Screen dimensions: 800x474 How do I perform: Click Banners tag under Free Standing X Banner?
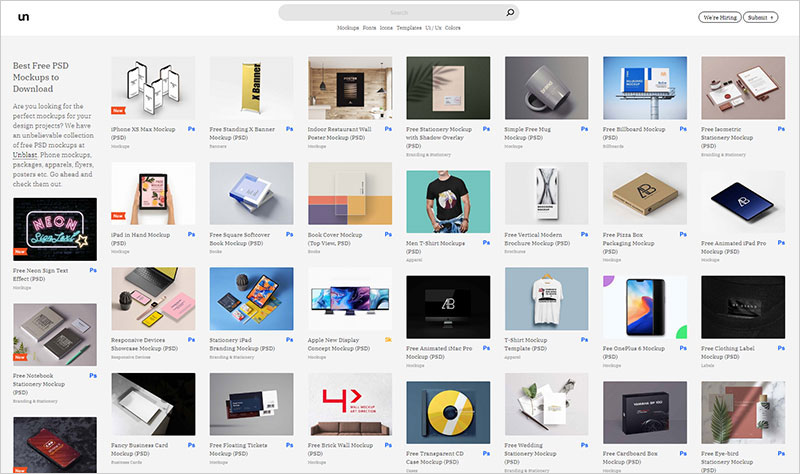click(x=218, y=146)
